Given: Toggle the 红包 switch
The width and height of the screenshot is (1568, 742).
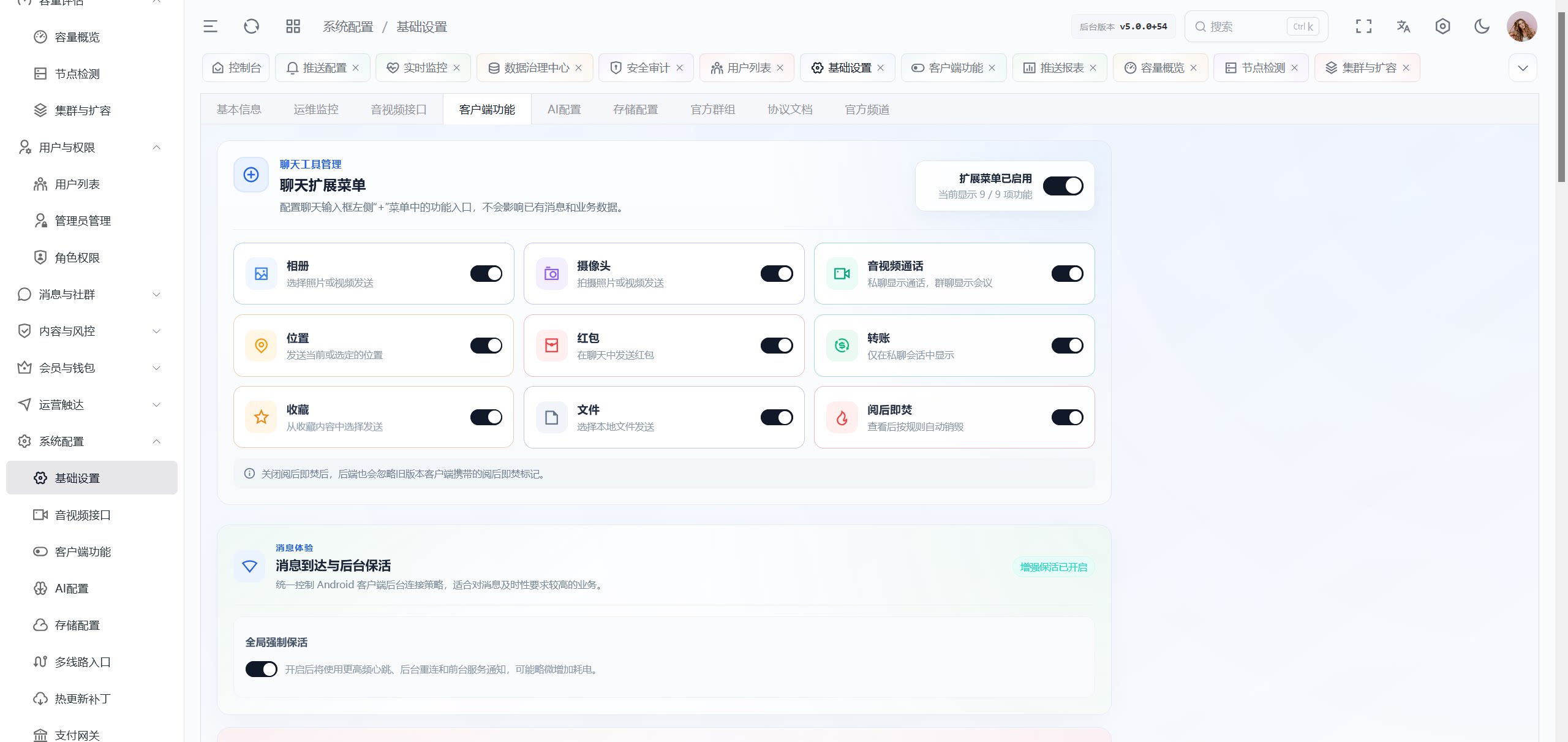Looking at the screenshot, I should 777,346.
